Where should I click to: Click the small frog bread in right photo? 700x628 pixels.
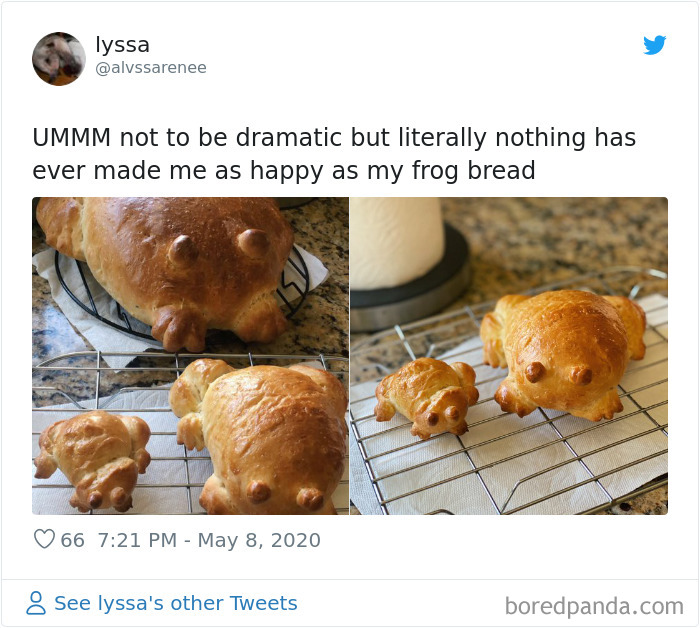(427, 397)
